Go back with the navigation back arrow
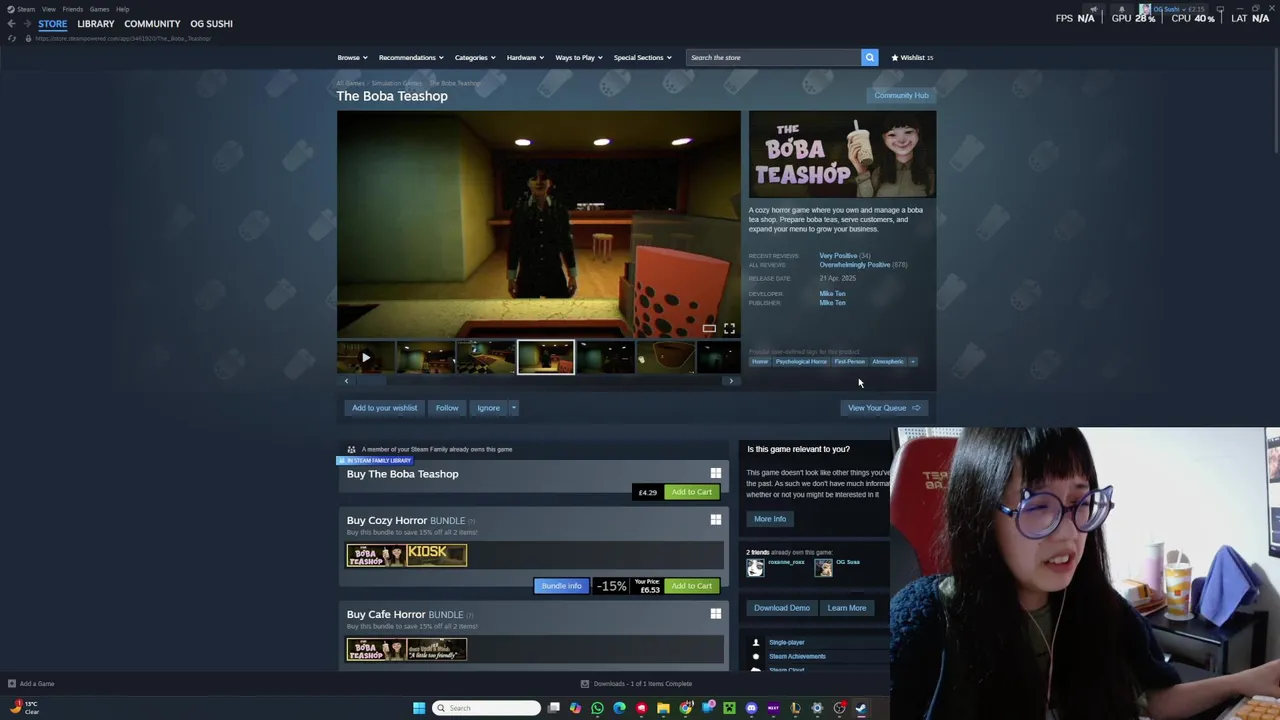Screen dimensions: 1280x720 click(11, 23)
